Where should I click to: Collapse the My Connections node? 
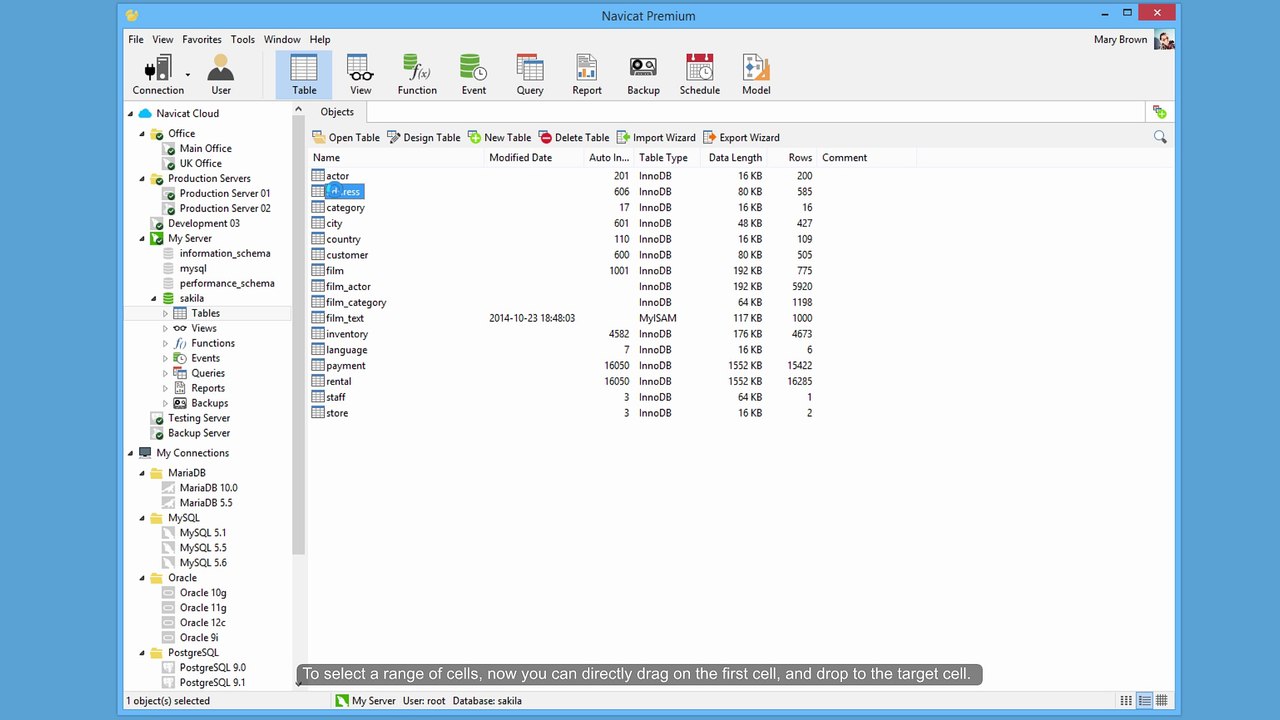tap(130, 453)
